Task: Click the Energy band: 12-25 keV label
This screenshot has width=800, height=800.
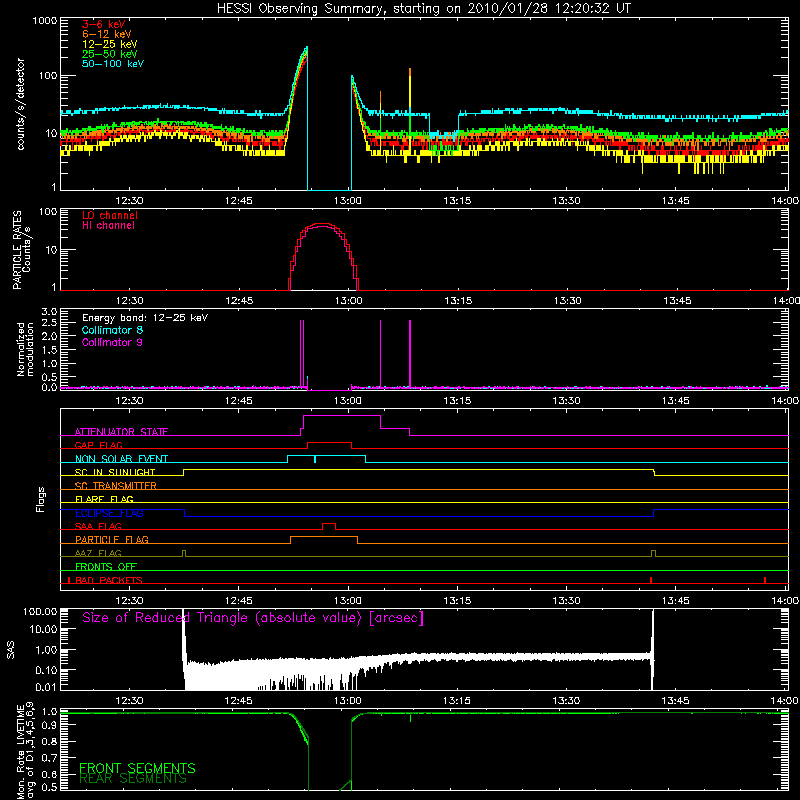Action: click(145, 318)
